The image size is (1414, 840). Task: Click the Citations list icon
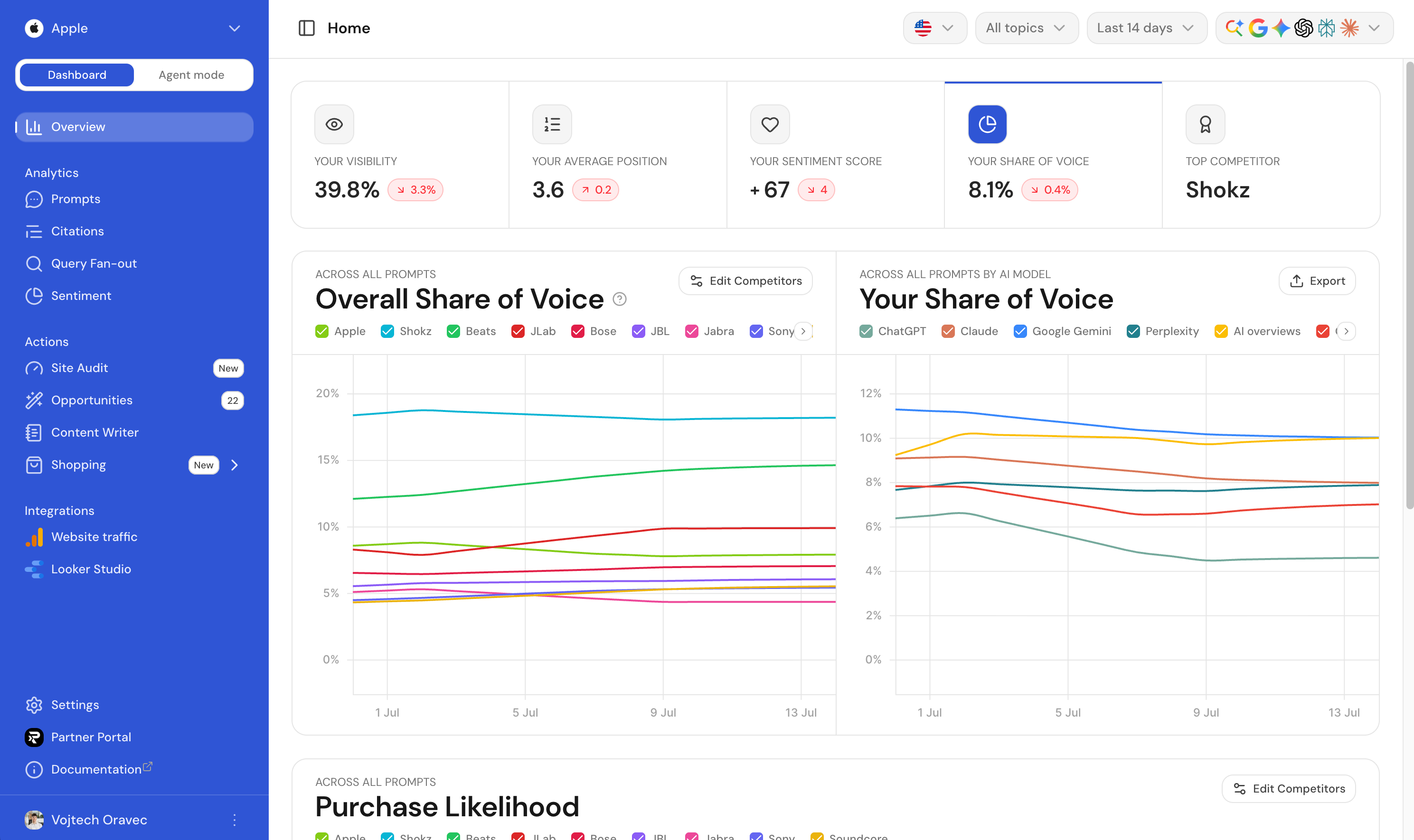[34, 232]
